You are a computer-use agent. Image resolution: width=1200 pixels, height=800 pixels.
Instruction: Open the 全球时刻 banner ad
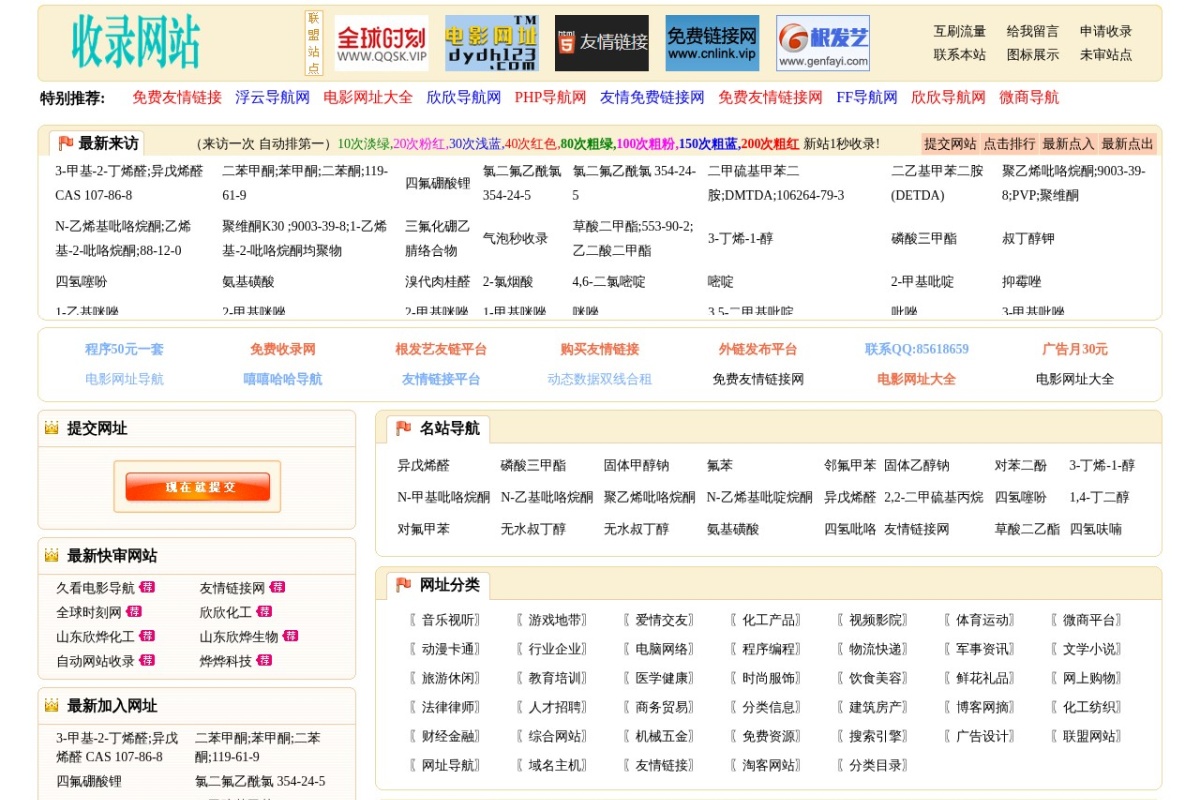coord(380,42)
